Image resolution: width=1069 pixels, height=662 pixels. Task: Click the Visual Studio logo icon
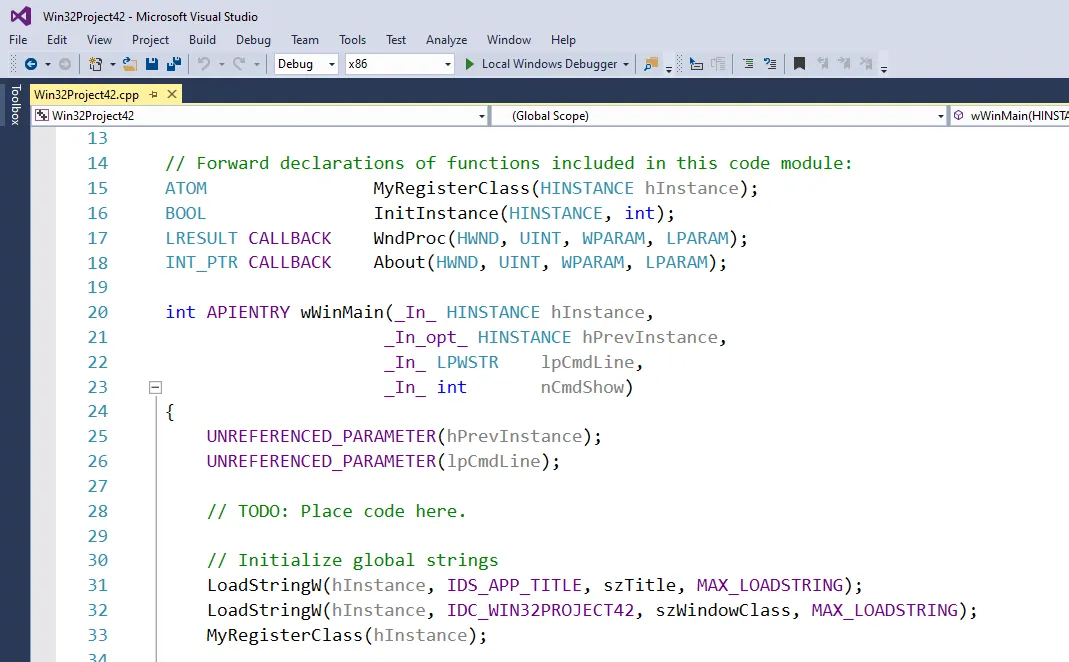tap(21, 16)
